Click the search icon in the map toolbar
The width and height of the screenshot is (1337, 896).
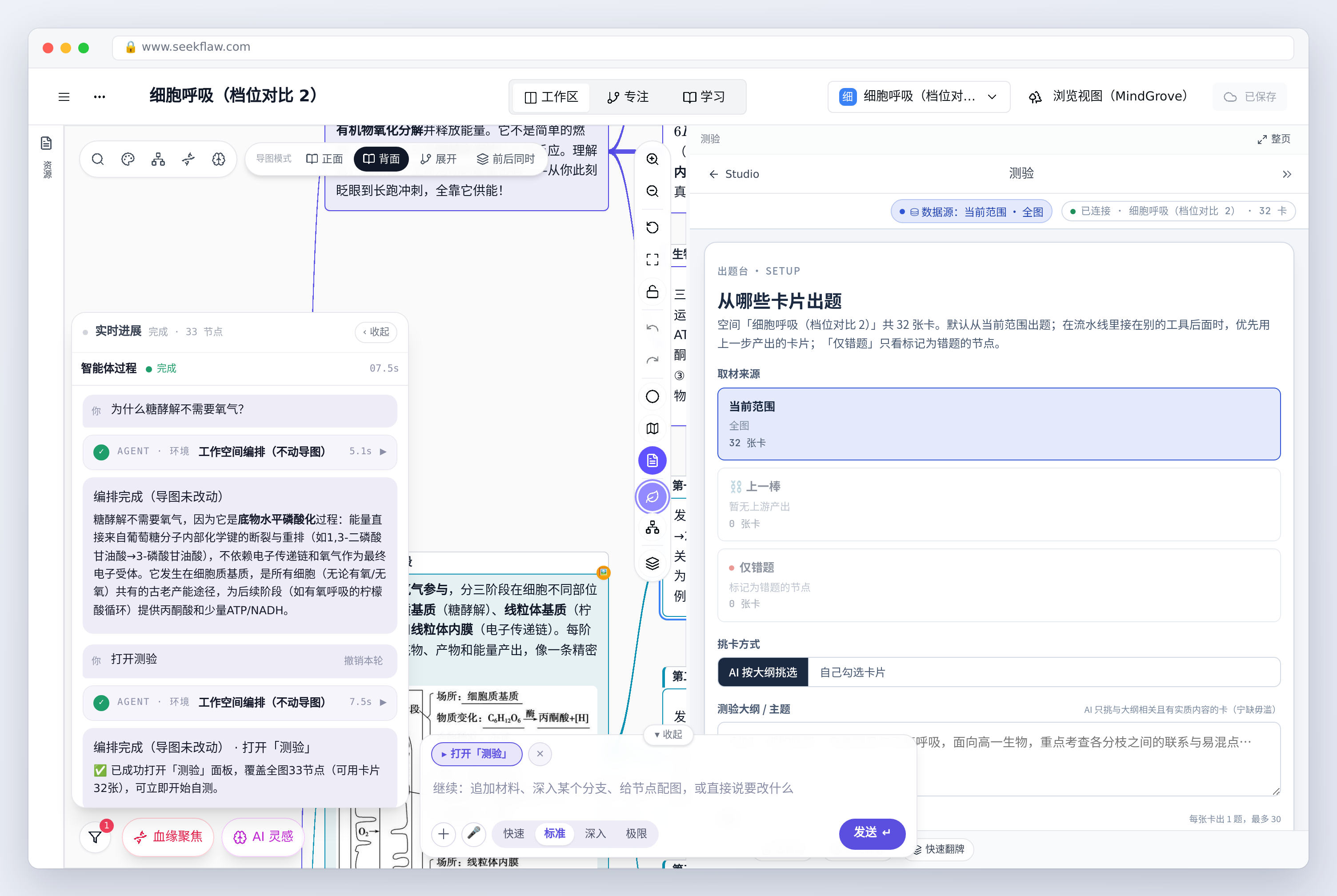pyautogui.click(x=98, y=159)
